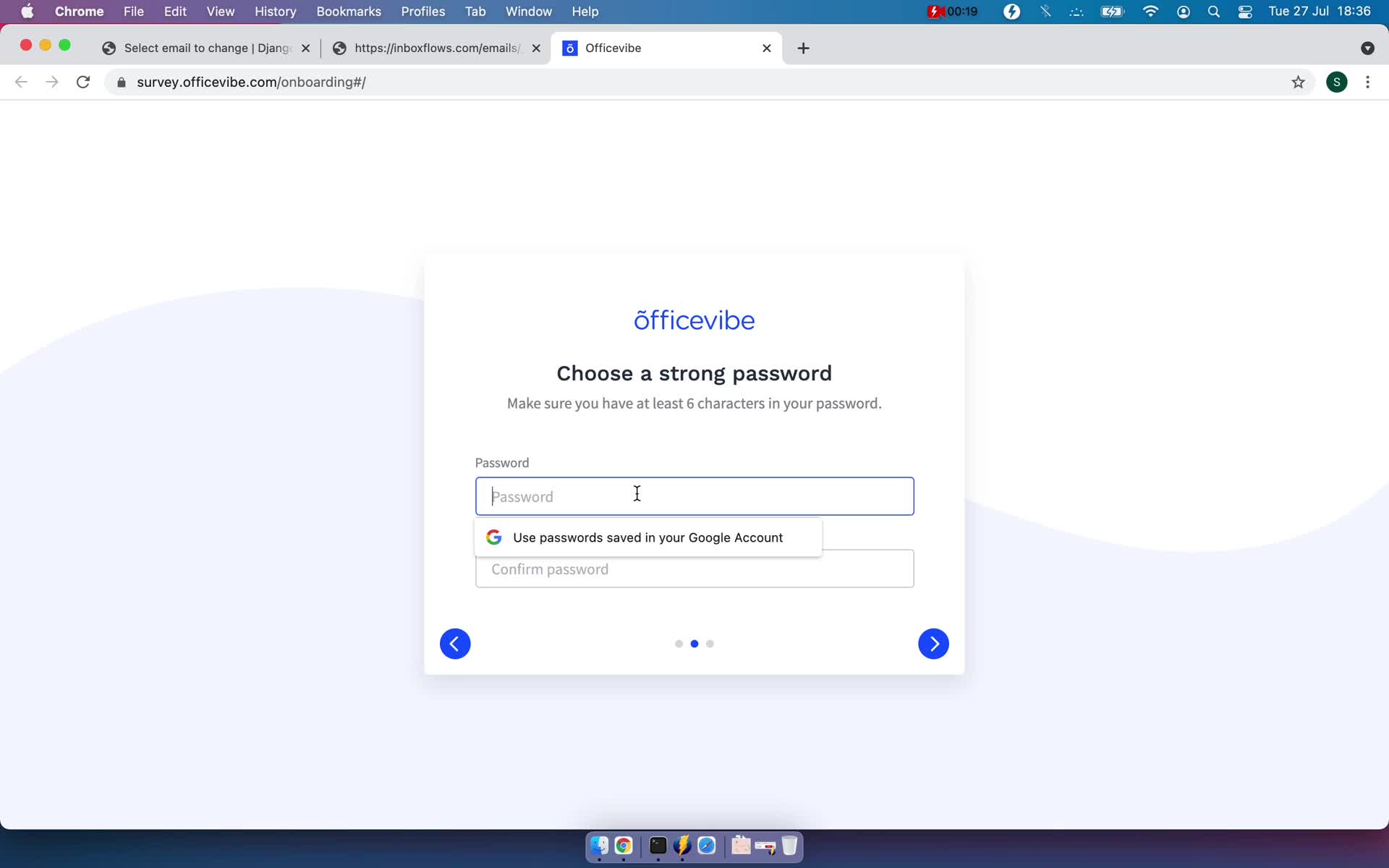
Task: Click the Password input field
Action: click(694, 496)
